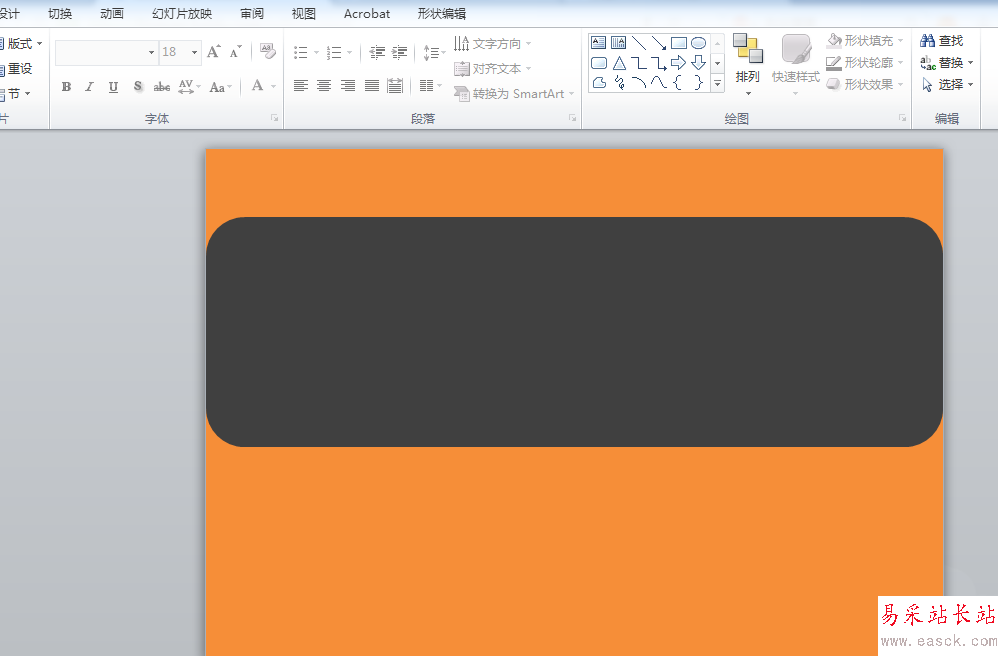Toggle underline formatting
Image resolution: width=998 pixels, height=656 pixels.
point(113,87)
